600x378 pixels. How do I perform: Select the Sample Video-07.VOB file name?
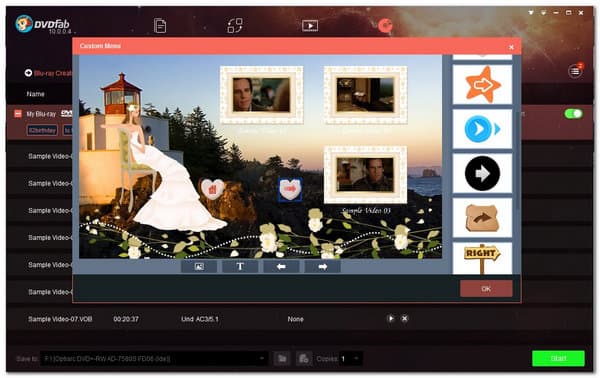(x=60, y=319)
